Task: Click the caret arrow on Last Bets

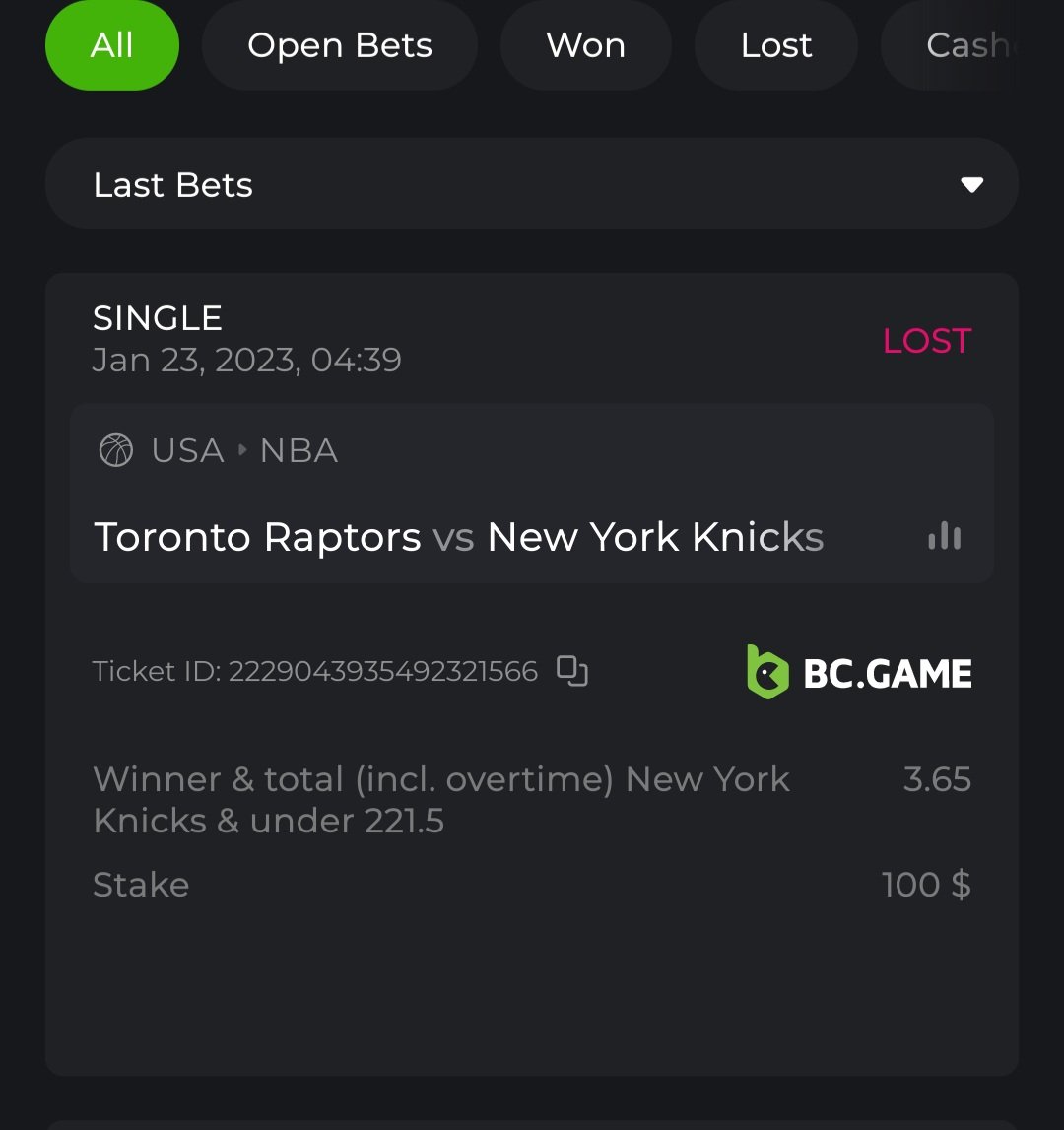Action: click(x=971, y=185)
